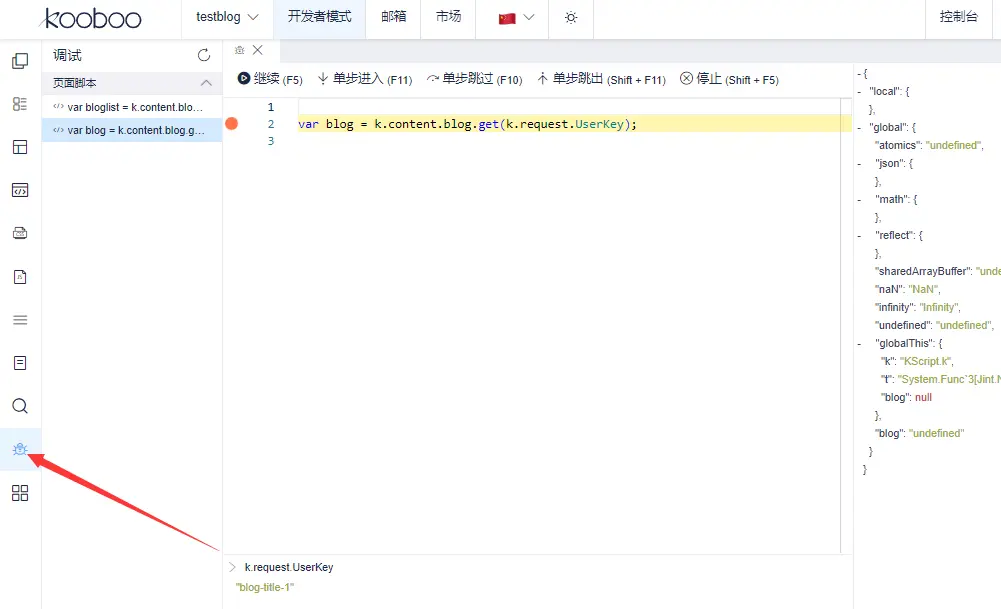Collapse the 页面脚本 section

coord(206,83)
